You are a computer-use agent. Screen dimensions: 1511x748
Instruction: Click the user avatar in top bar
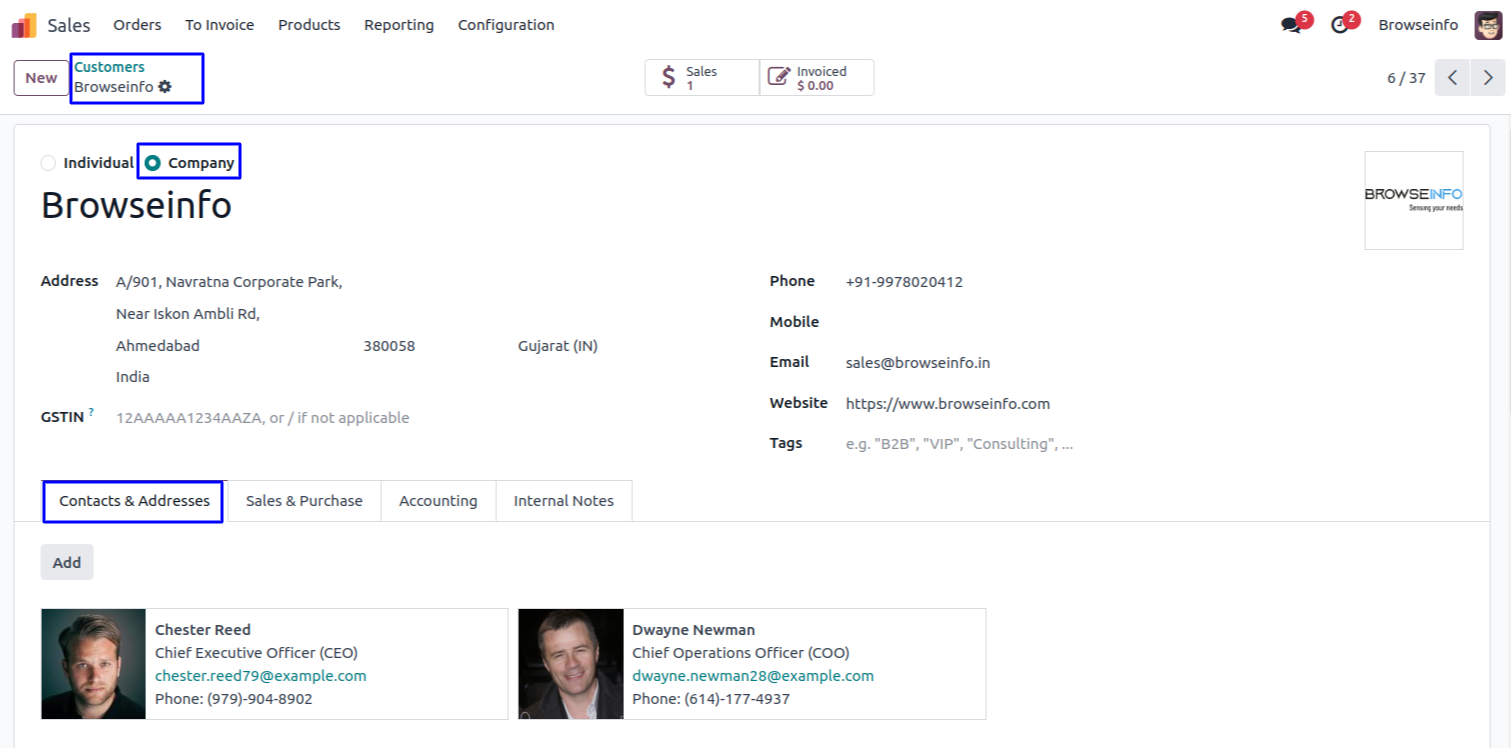click(1488, 25)
